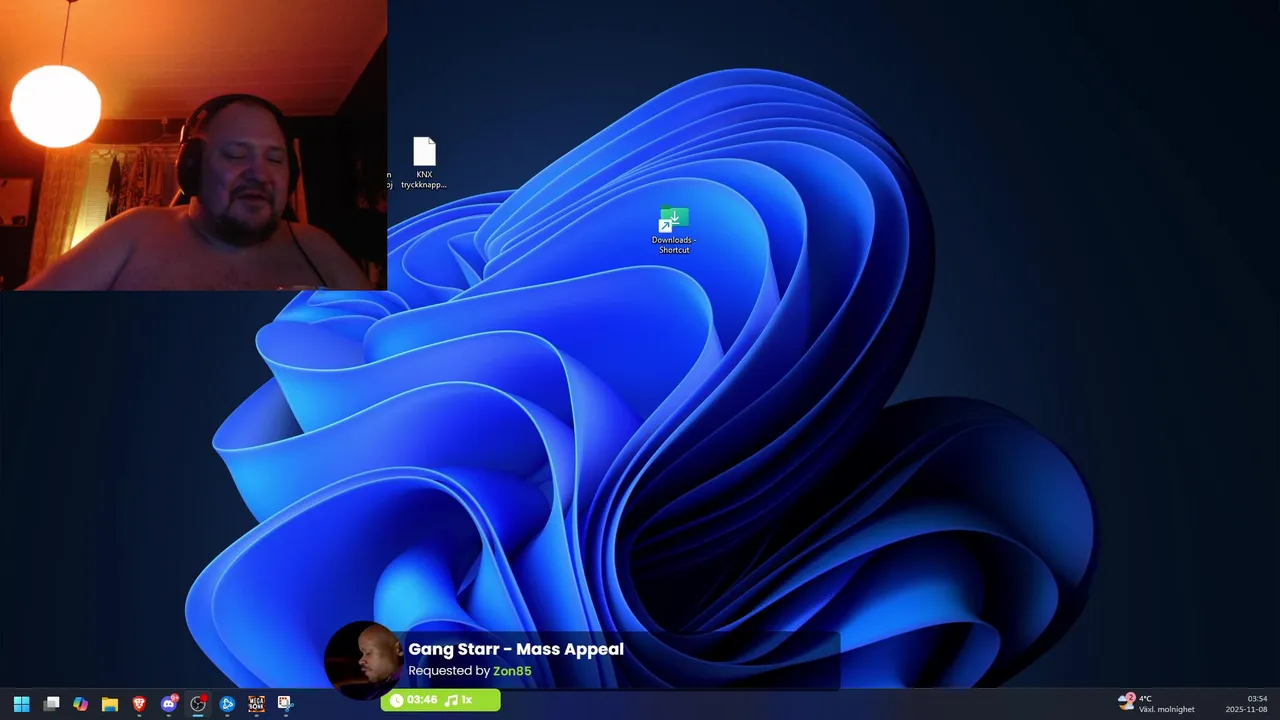Click the Gang Starr album art thumbnail
The image size is (1280, 720).
[x=364, y=658]
